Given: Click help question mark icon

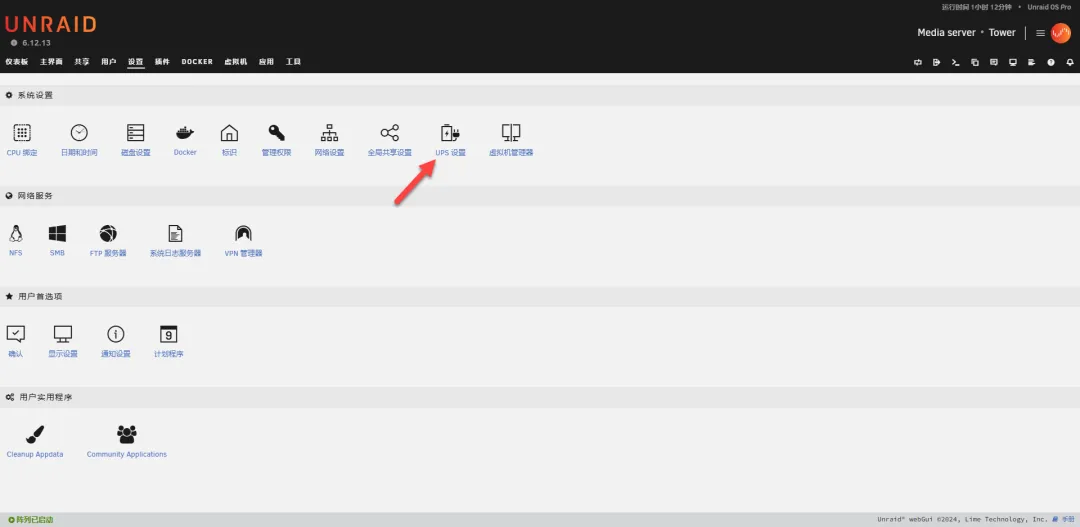Looking at the screenshot, I should [x=1050, y=62].
